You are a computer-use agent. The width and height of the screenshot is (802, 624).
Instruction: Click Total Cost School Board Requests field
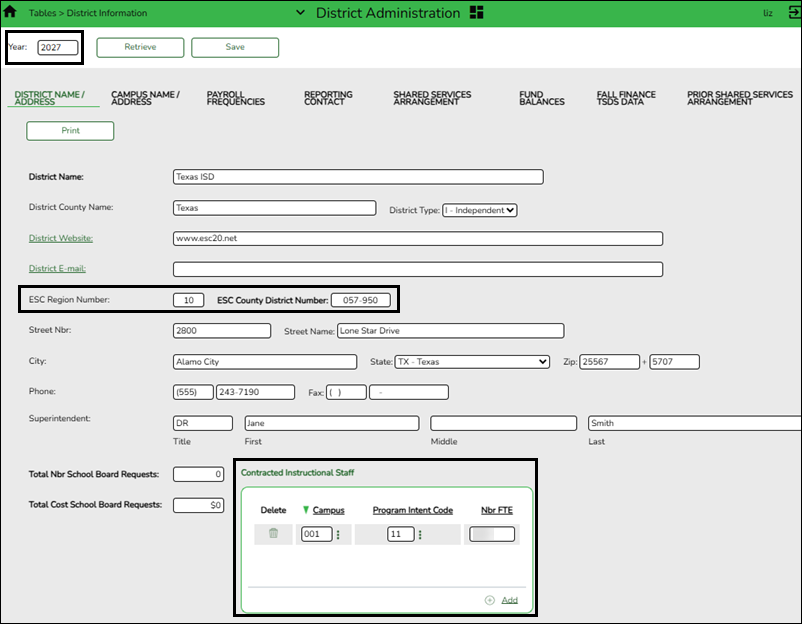click(x=198, y=505)
